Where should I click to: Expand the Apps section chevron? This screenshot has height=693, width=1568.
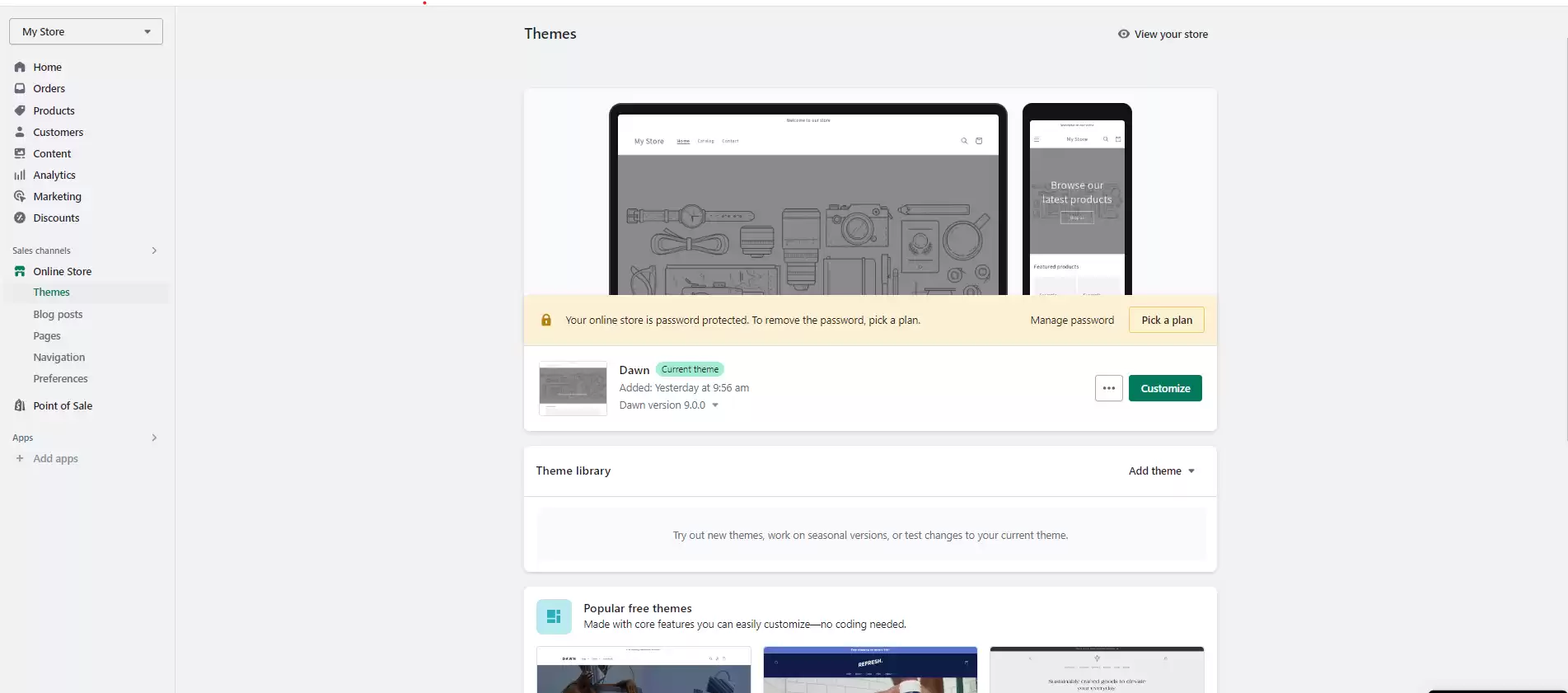[x=154, y=438]
